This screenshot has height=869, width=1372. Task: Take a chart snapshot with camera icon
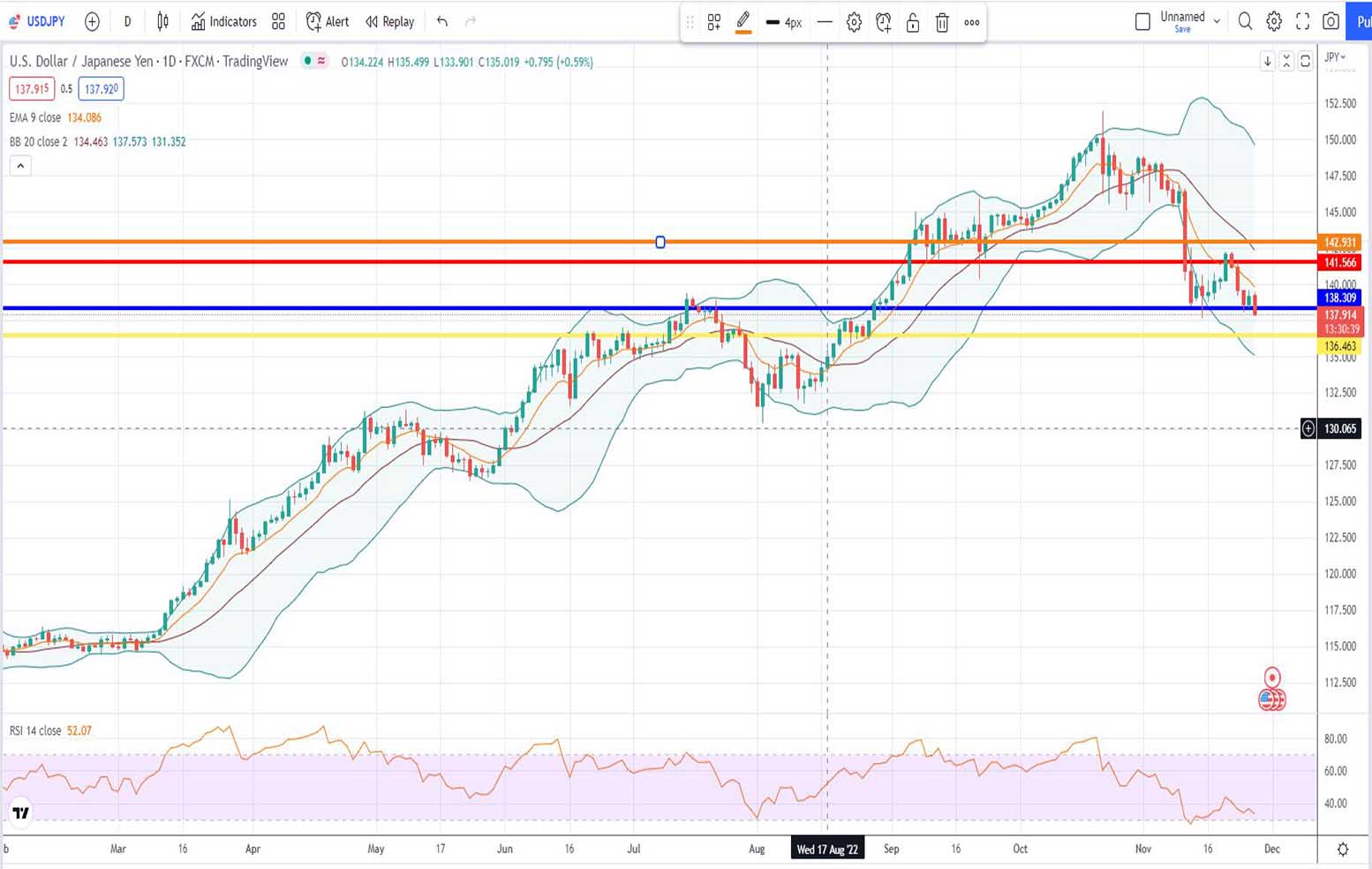(1331, 21)
